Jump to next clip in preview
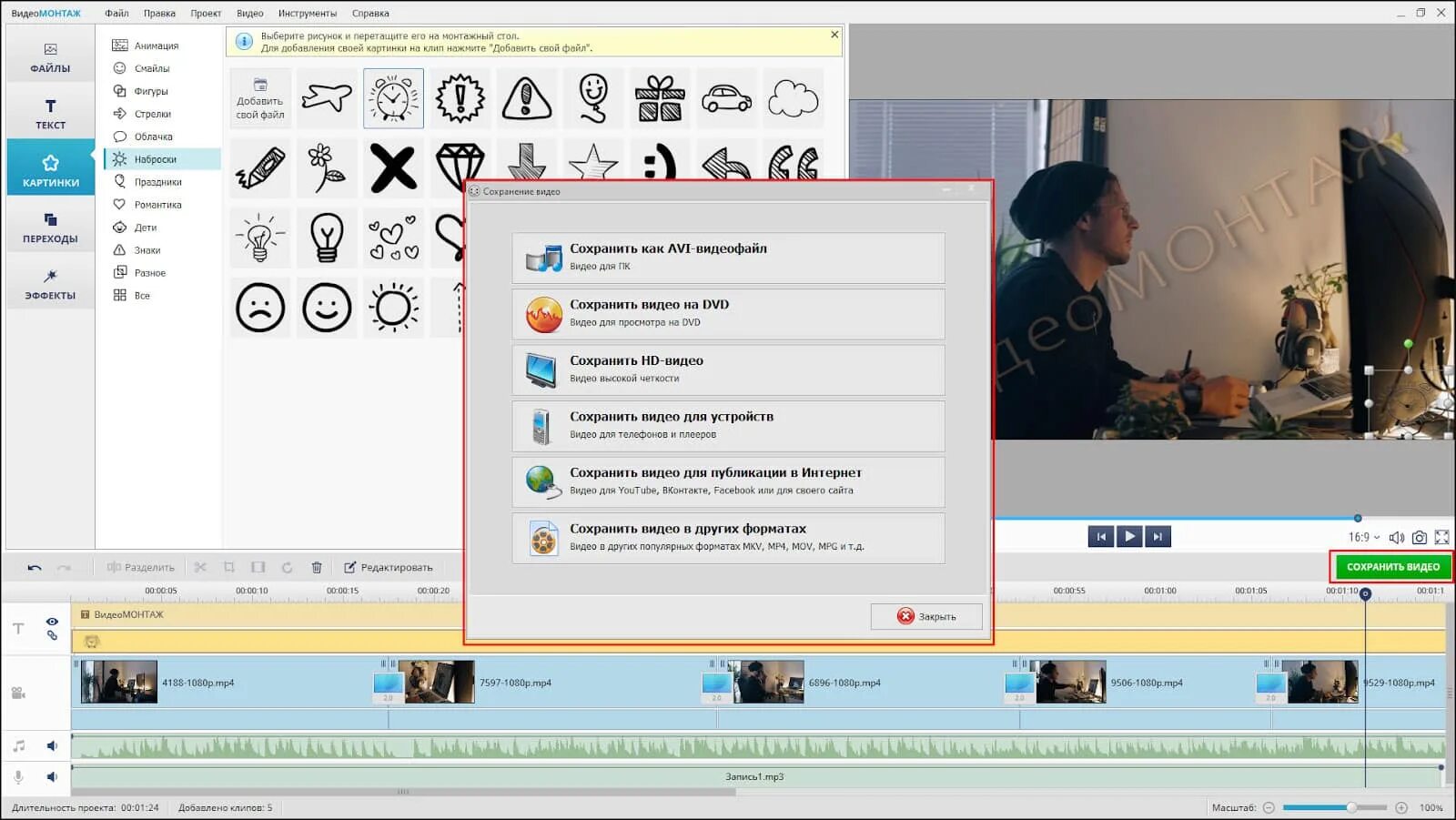The height and width of the screenshot is (820, 1456). point(1158,536)
